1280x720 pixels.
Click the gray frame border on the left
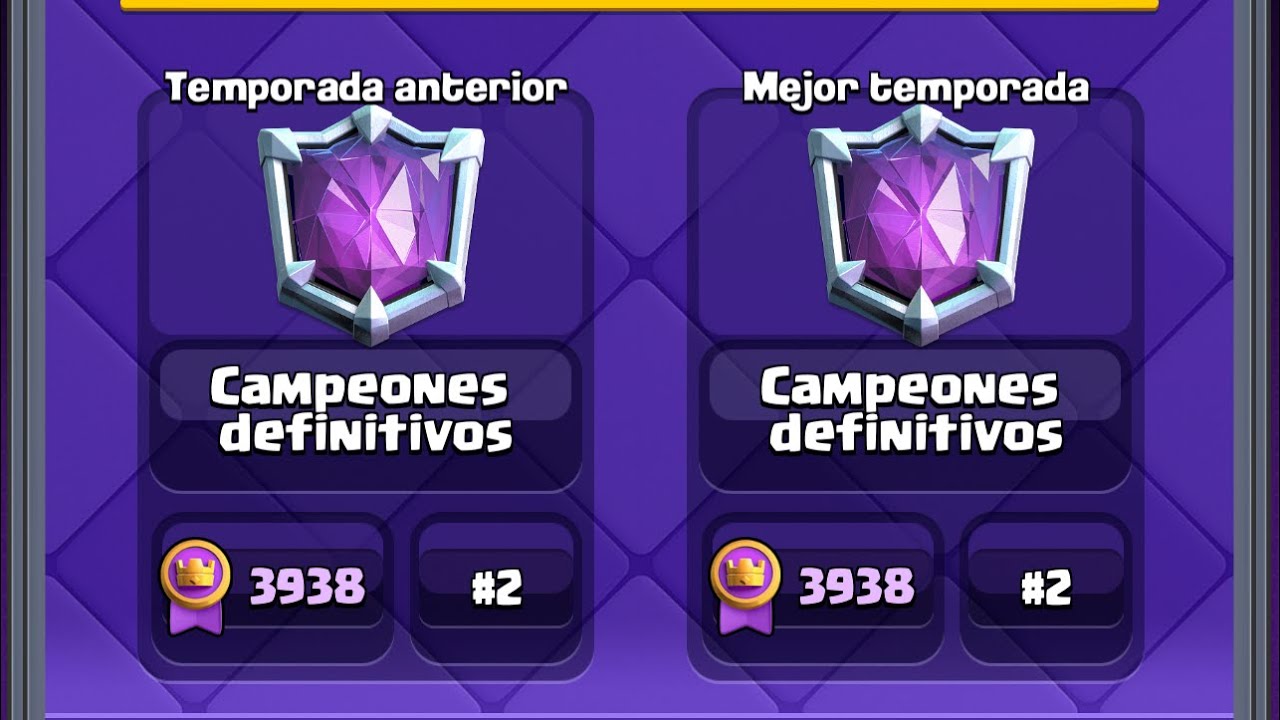[25, 360]
